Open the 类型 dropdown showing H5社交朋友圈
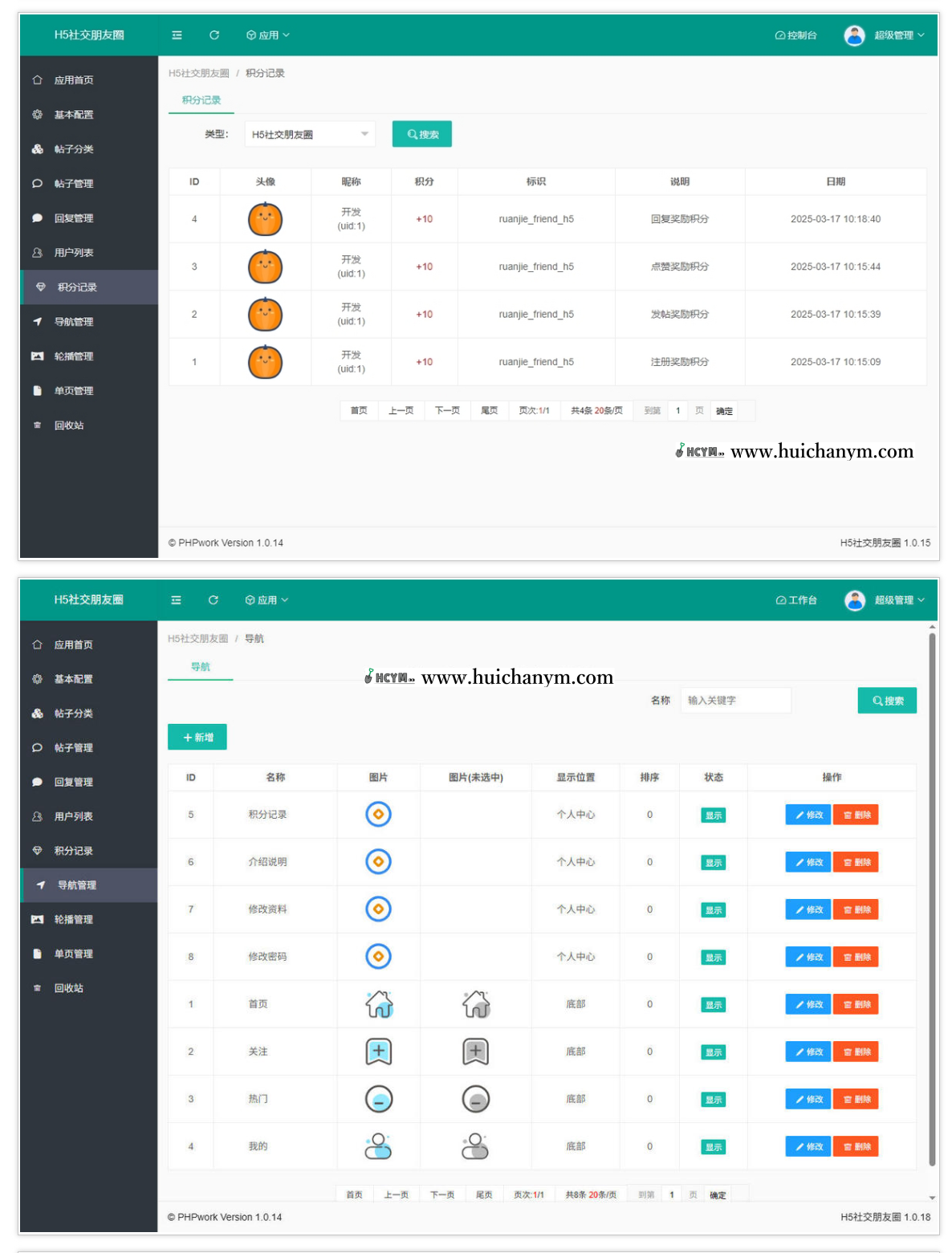 [309, 134]
